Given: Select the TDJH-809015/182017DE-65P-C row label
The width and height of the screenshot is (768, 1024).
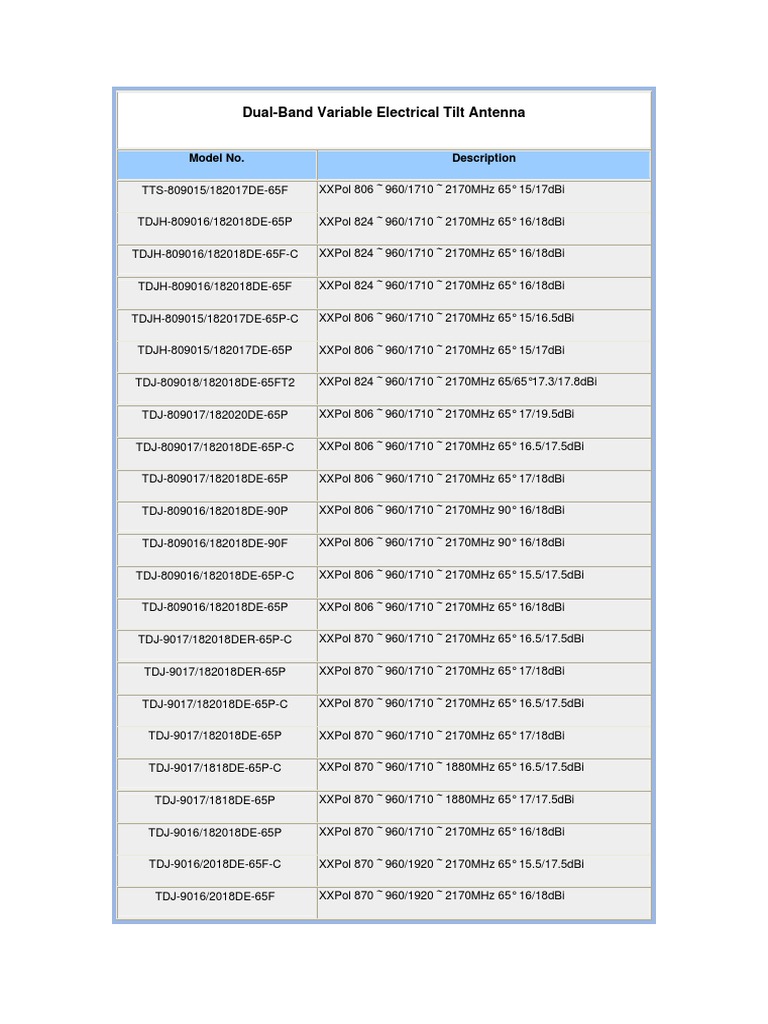Looking at the screenshot, I should tap(216, 318).
